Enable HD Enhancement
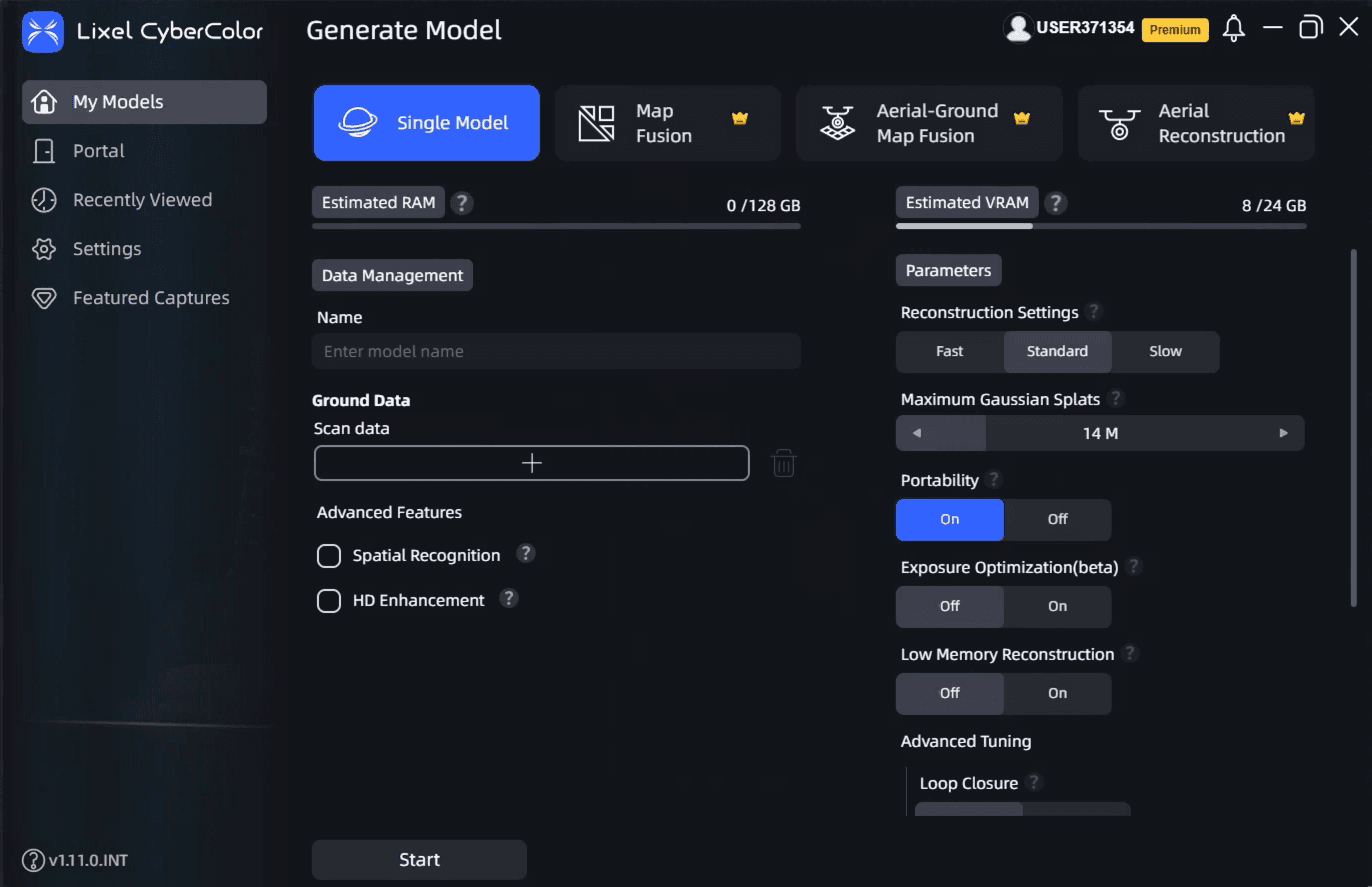 (x=329, y=600)
